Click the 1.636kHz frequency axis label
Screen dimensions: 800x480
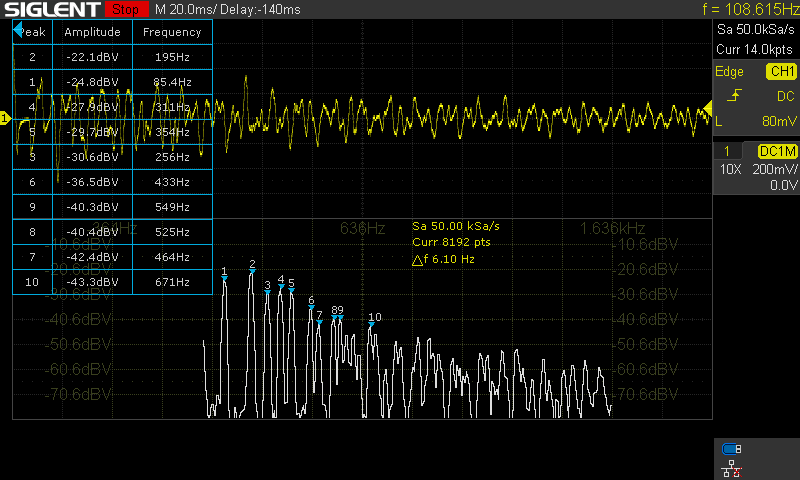pyautogui.click(x=612, y=228)
